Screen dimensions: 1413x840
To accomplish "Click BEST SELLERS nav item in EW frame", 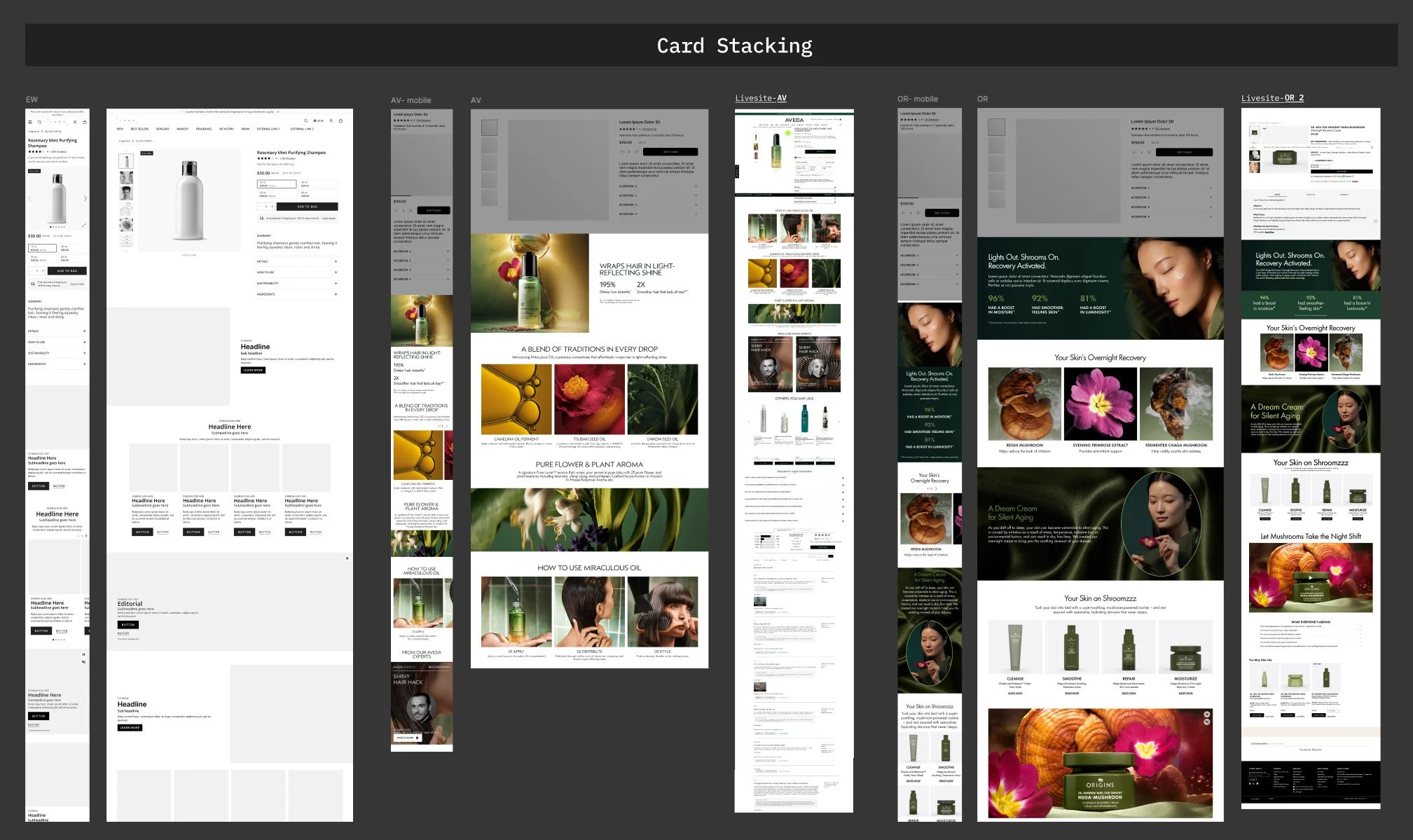I will click(x=139, y=129).
